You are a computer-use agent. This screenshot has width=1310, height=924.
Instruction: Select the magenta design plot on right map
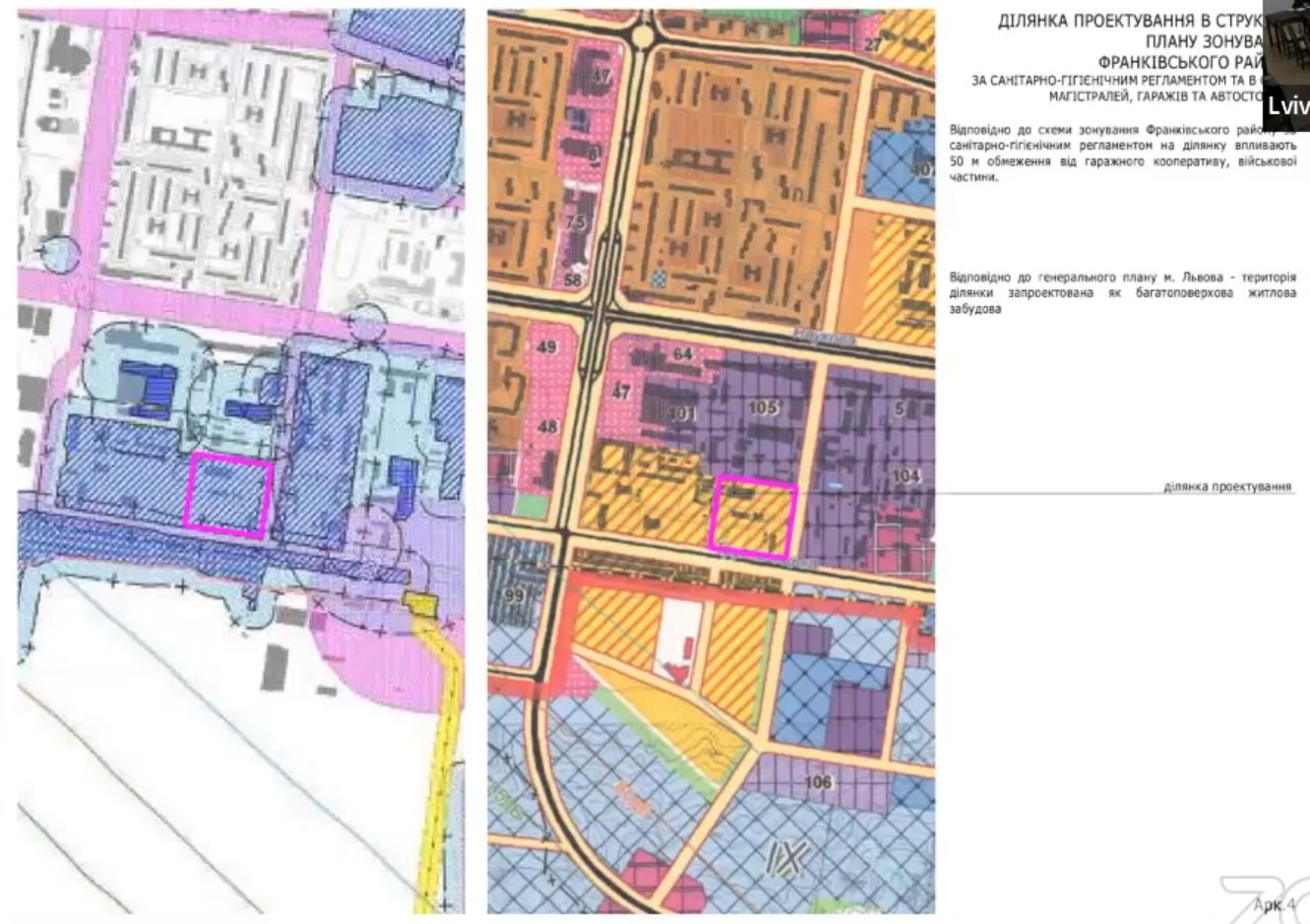pyautogui.click(x=753, y=517)
